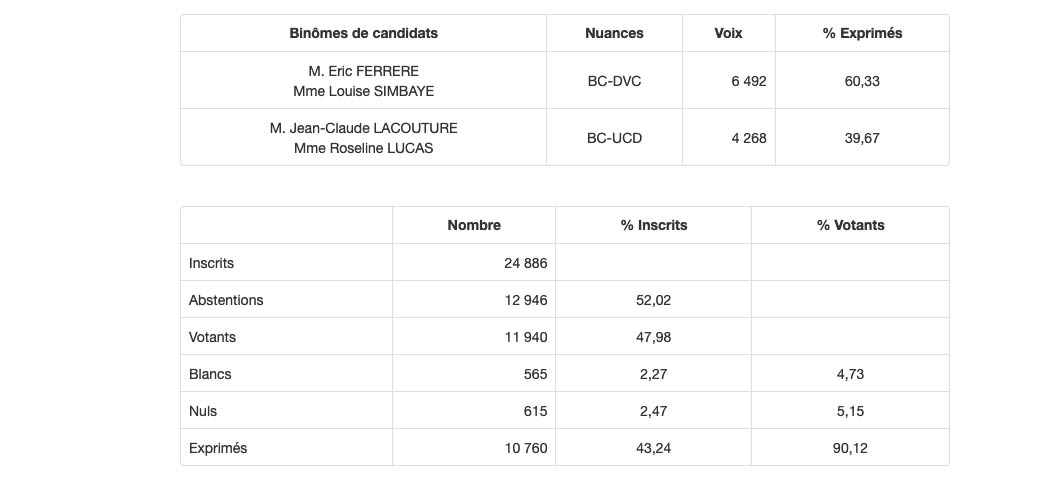Click the Nuls 5,15 percent value
1041x485 pixels.
point(849,411)
